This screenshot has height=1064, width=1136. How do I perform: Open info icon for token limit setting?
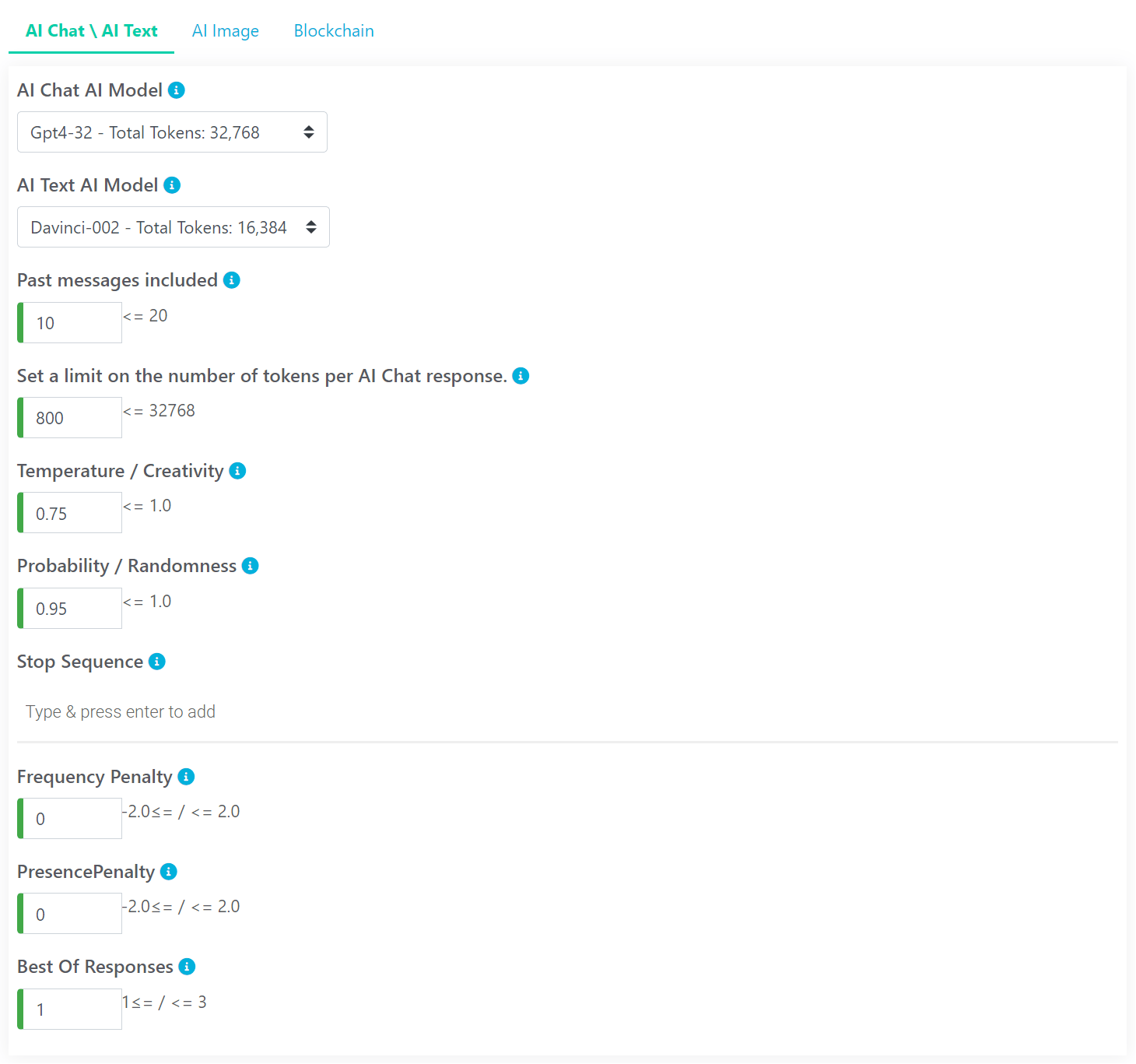pos(521,376)
